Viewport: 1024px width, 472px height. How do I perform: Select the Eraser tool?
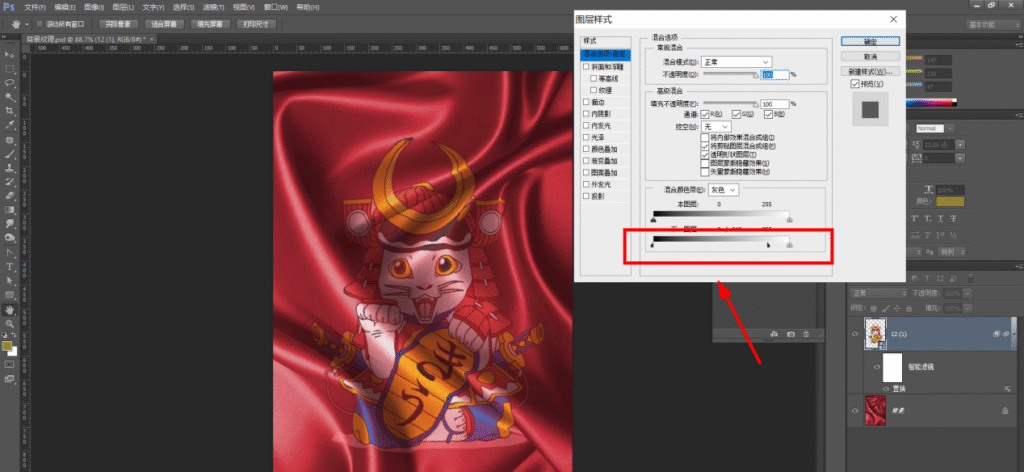click(10, 196)
